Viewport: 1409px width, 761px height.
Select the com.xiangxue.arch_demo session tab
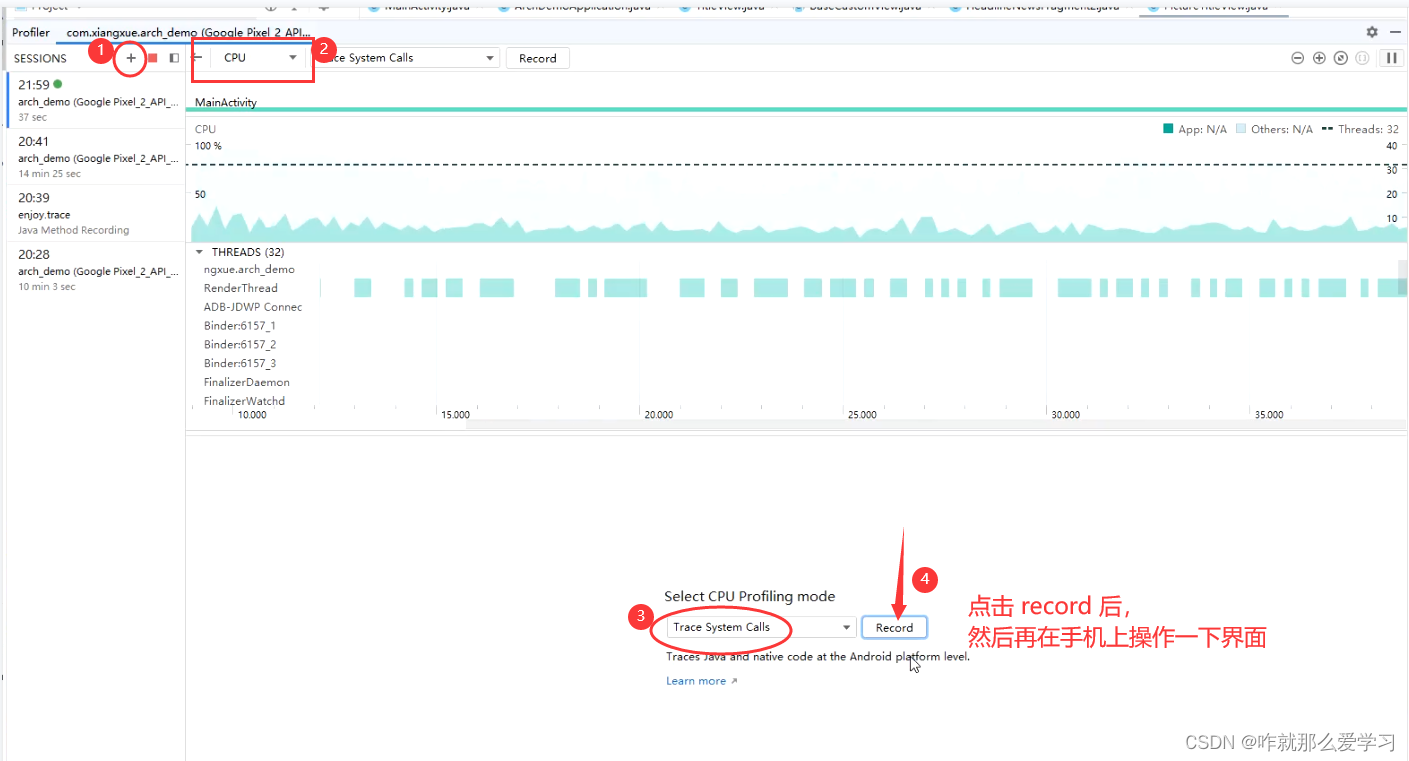click(x=188, y=32)
